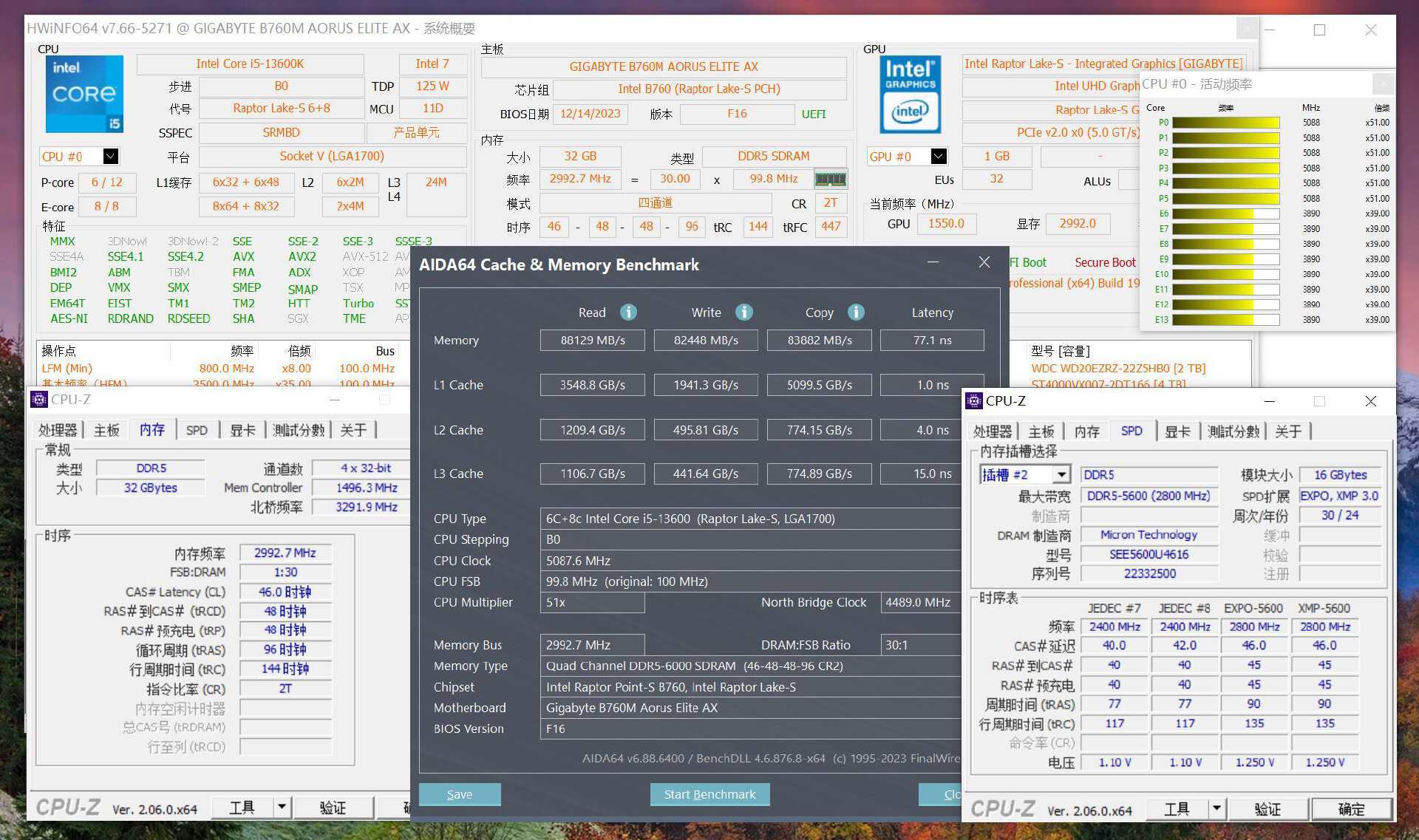1419x840 pixels.
Task: Open the Tools dropdown arrow in left CPU-Z
Action: pos(281,807)
